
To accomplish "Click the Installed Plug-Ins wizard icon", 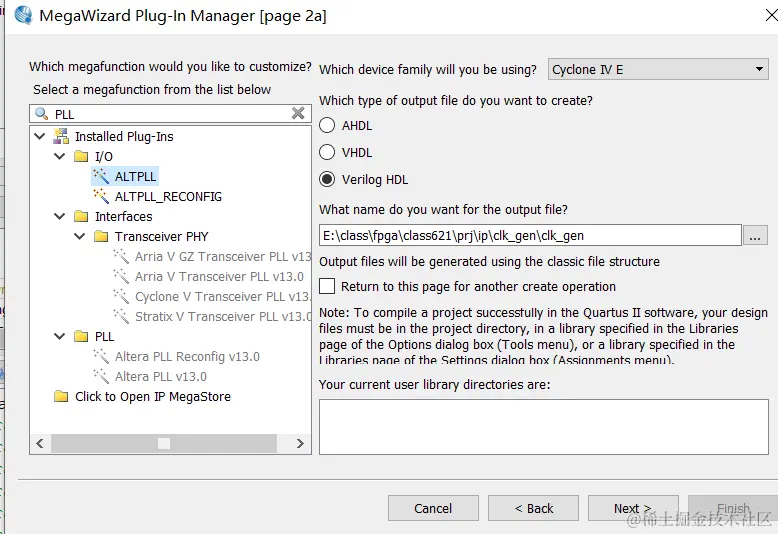I will [x=61, y=136].
